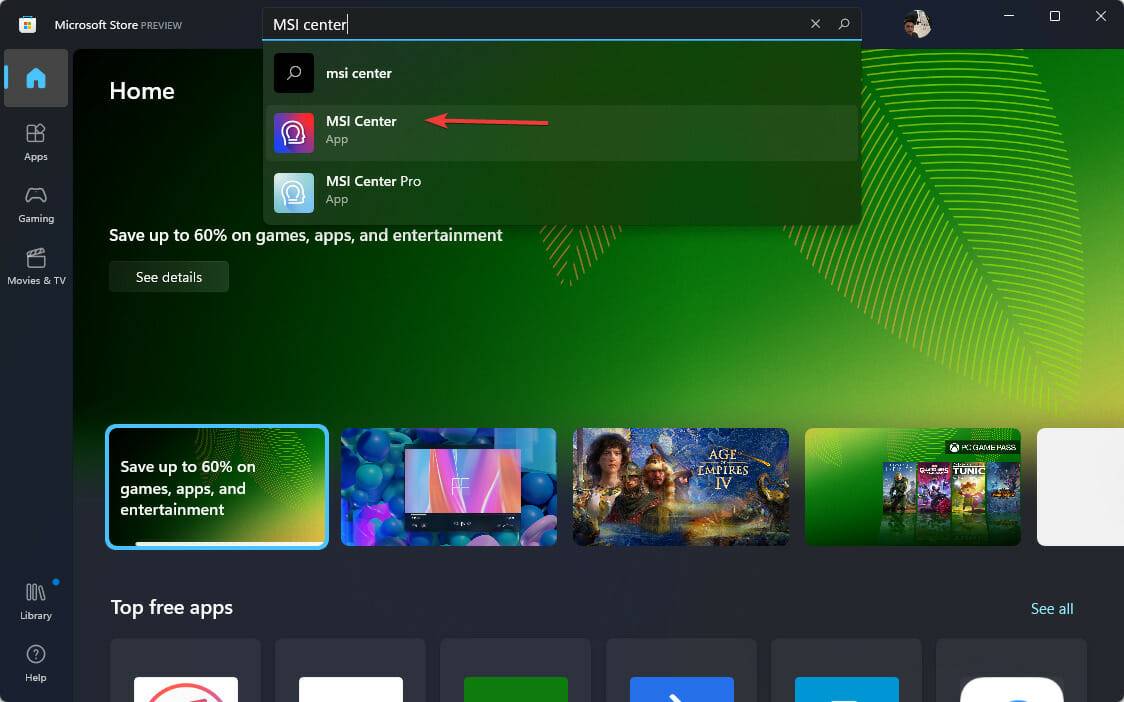Open the PC Game Pass card
Viewport: 1124px width, 702px height.
point(913,487)
